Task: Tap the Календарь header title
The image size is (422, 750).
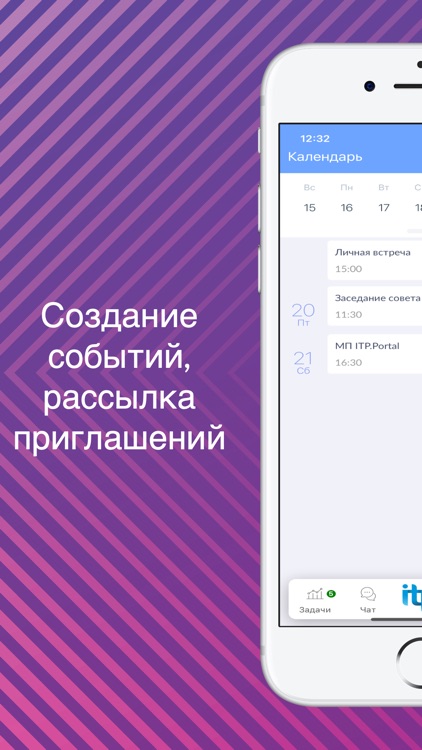Action: tap(325, 157)
